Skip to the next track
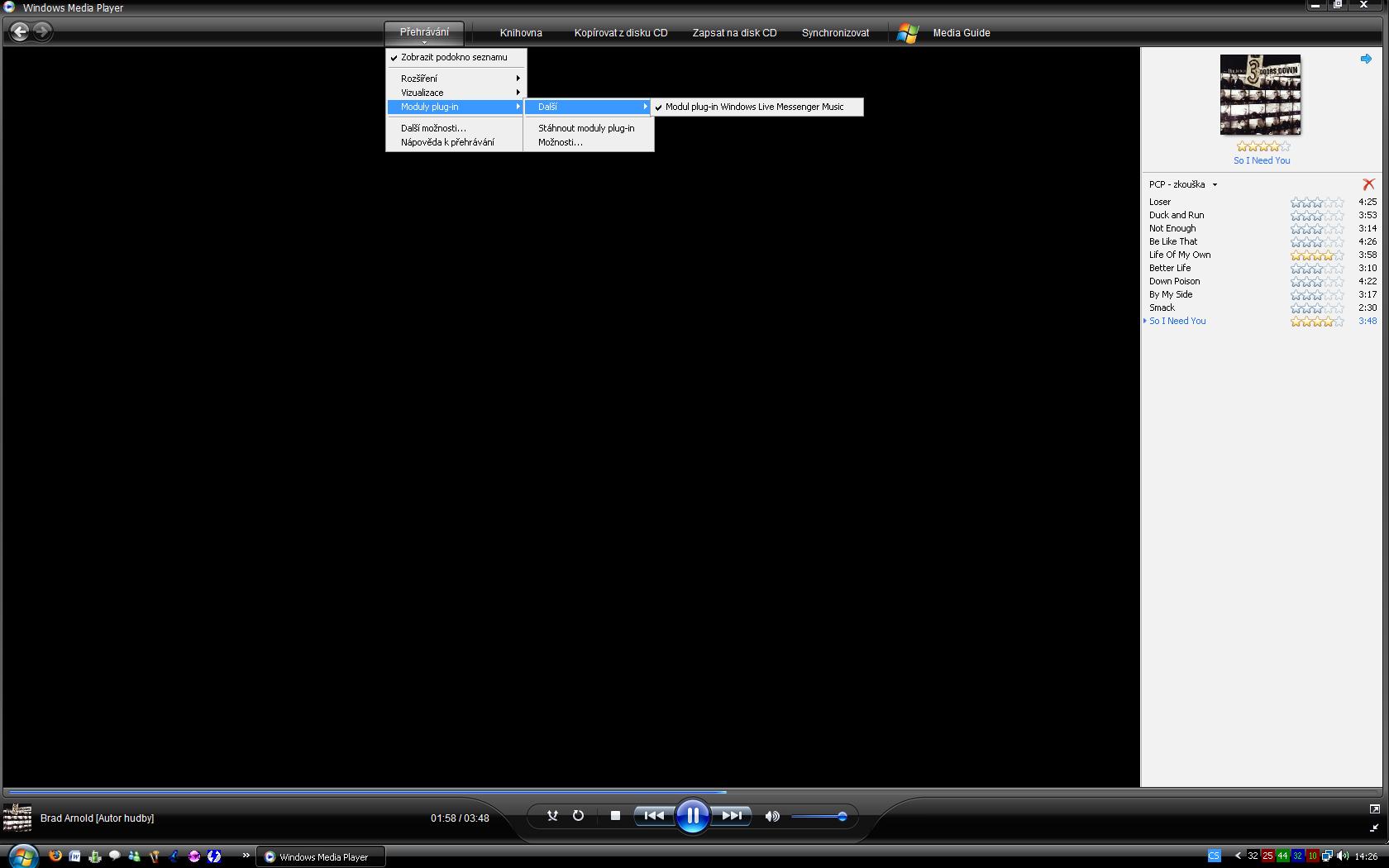This screenshot has width=1389, height=868. click(x=731, y=816)
